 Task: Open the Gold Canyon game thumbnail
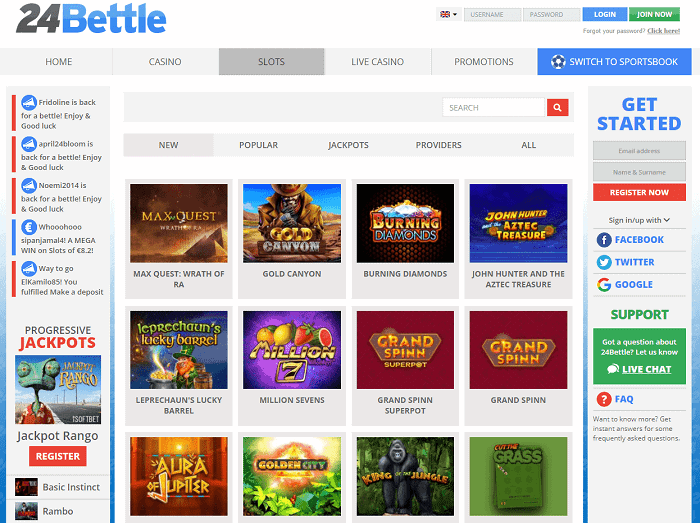(292, 223)
